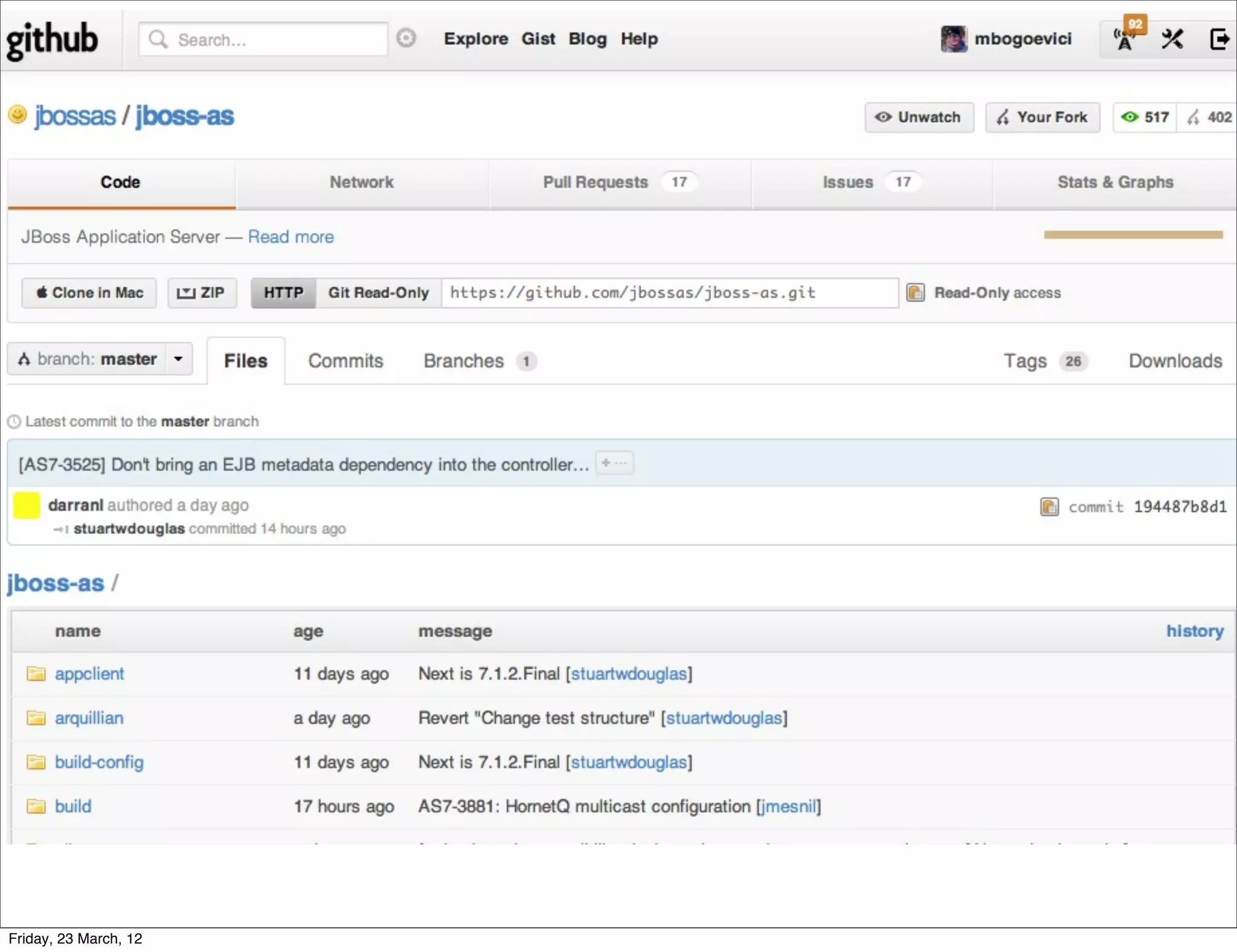Toggle Unwatch for the repository
This screenshot has width=1237, height=952.
point(919,117)
